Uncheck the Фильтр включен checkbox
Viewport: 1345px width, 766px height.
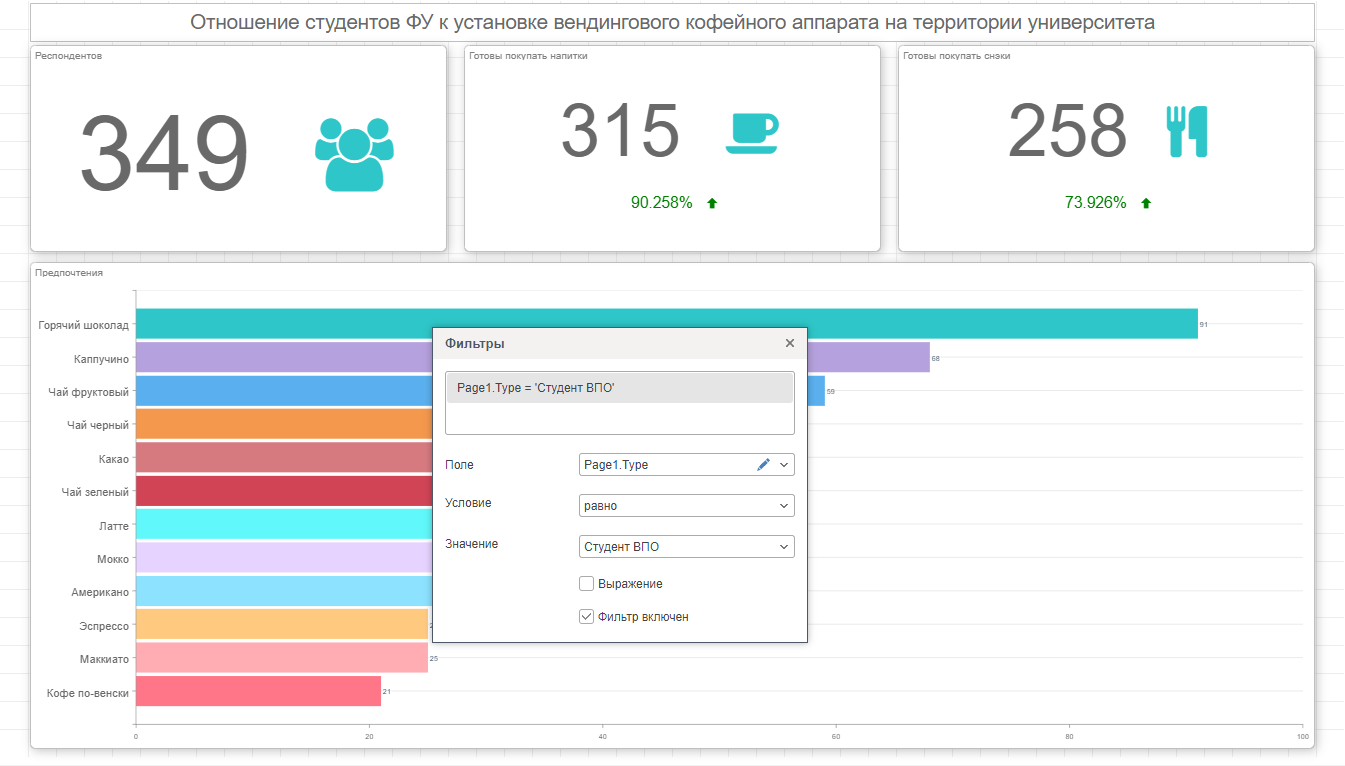tap(587, 617)
